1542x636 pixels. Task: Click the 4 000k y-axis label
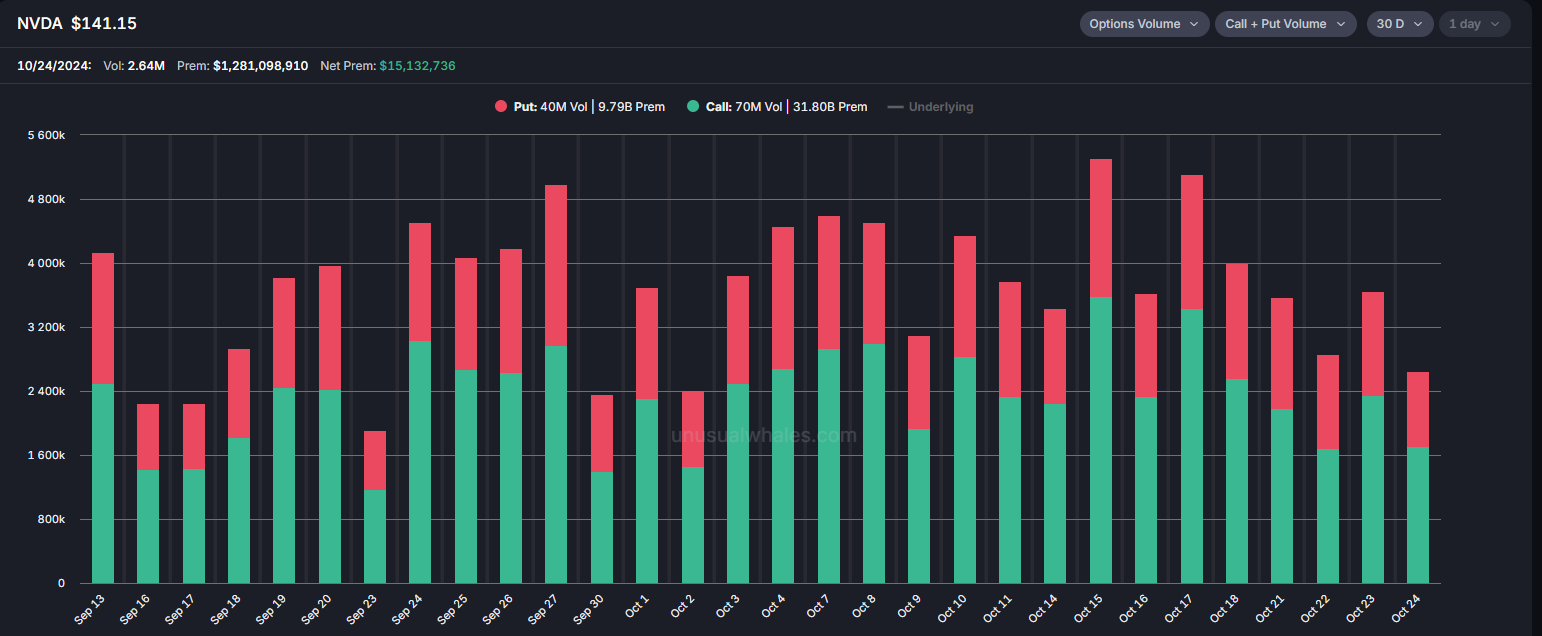tap(45, 263)
